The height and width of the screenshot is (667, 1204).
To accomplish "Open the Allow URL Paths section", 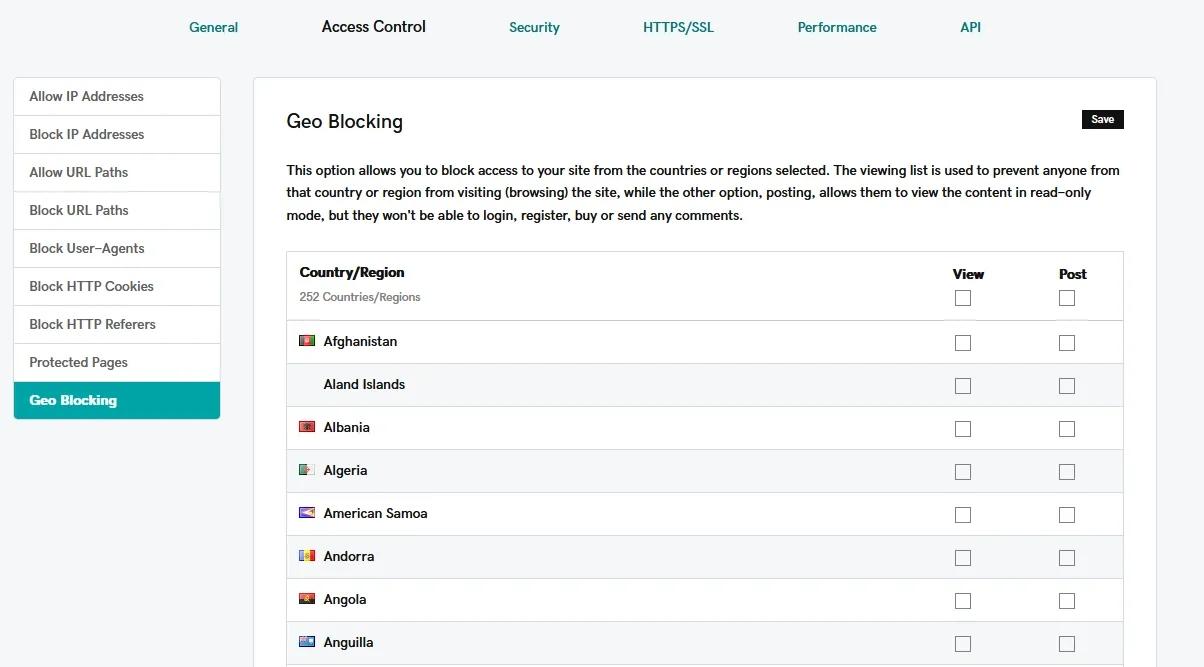I will click(79, 172).
